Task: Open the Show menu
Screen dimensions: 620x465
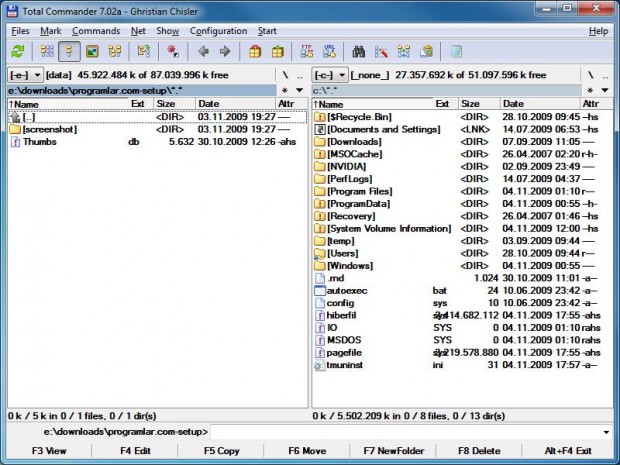Action: tap(168, 31)
